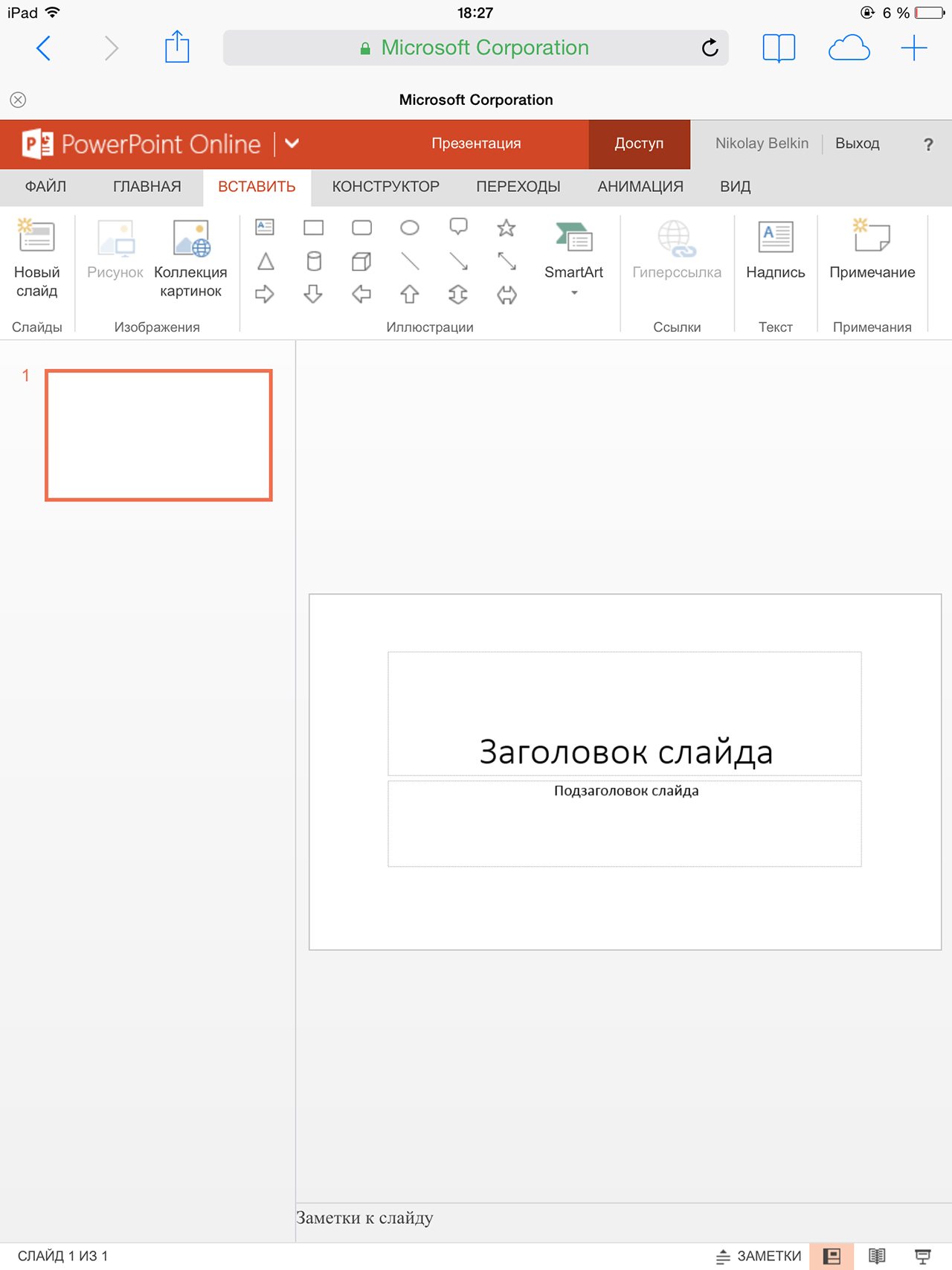
Task: Open help with the question mark
Action: tap(927, 144)
